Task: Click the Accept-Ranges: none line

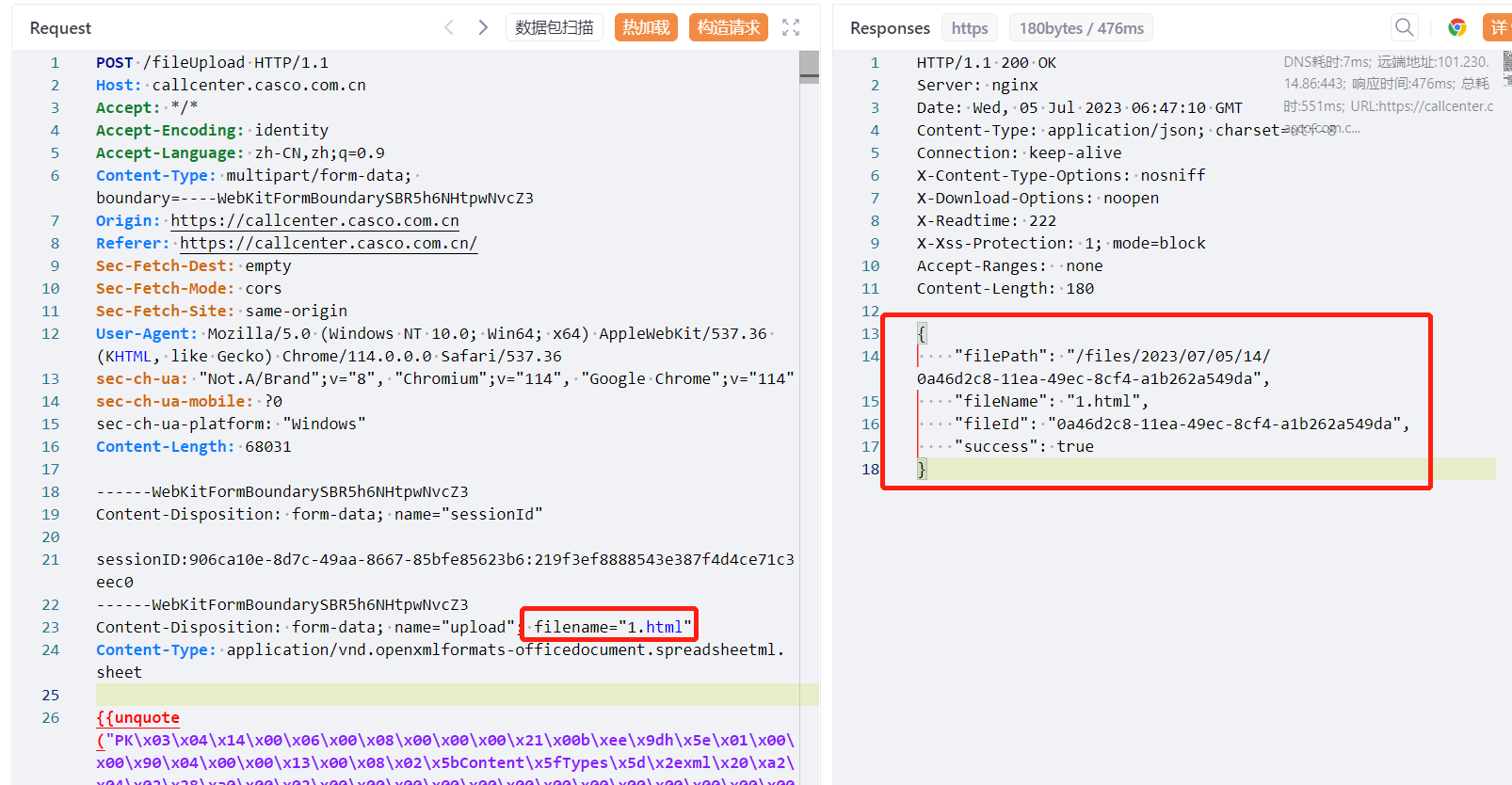Action: click(x=1010, y=265)
